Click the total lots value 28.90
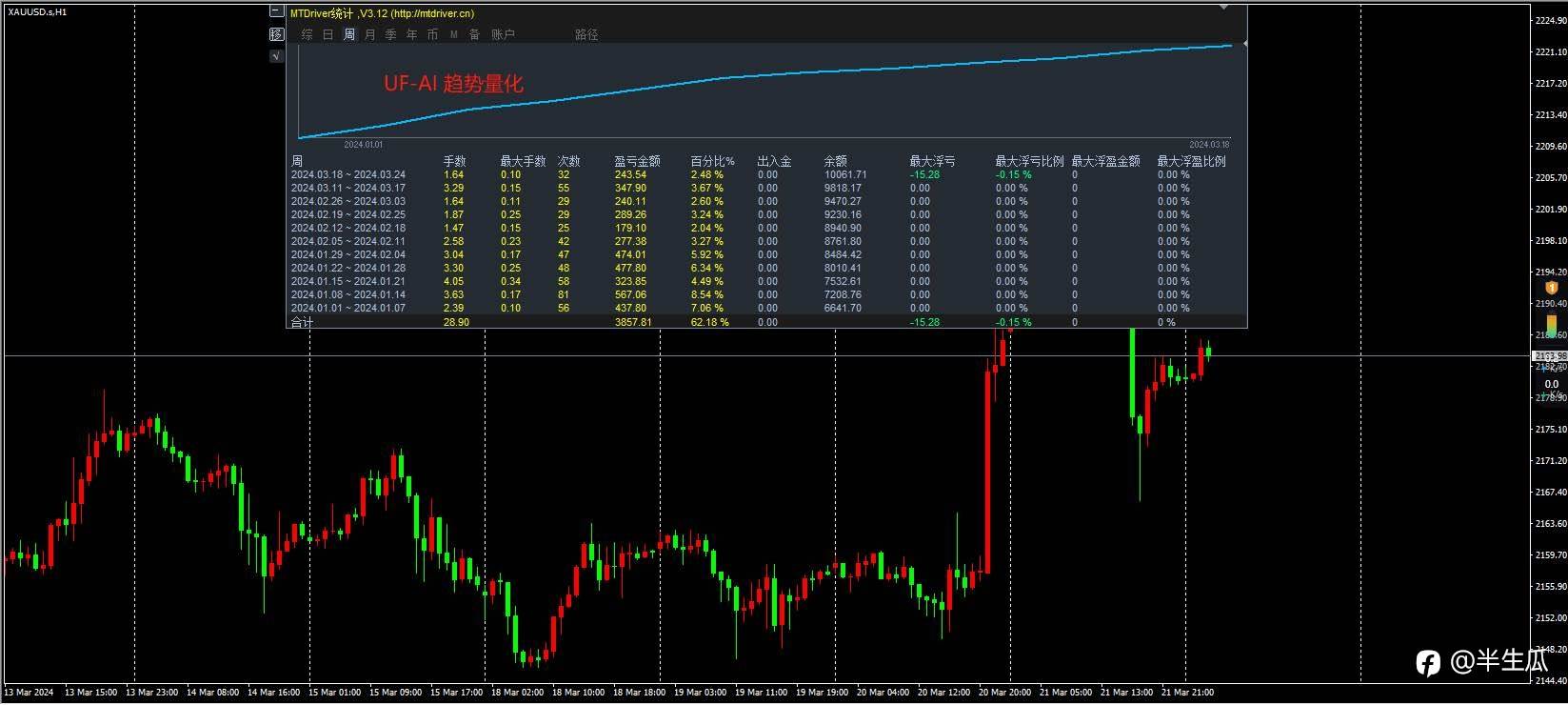The height and width of the screenshot is (705, 1568). (x=456, y=322)
